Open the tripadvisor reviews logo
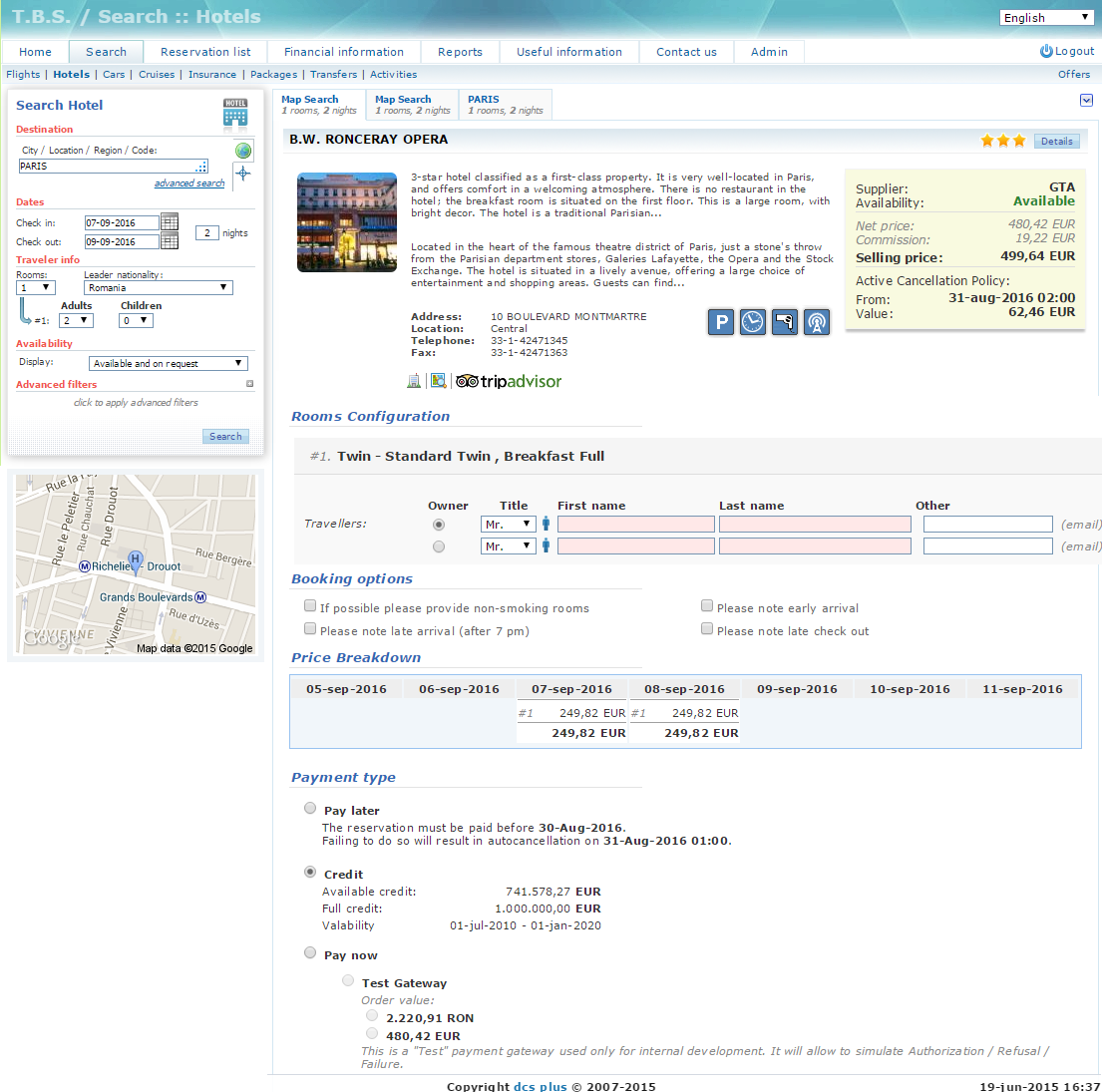The width and height of the screenshot is (1102, 1092). [x=509, y=381]
